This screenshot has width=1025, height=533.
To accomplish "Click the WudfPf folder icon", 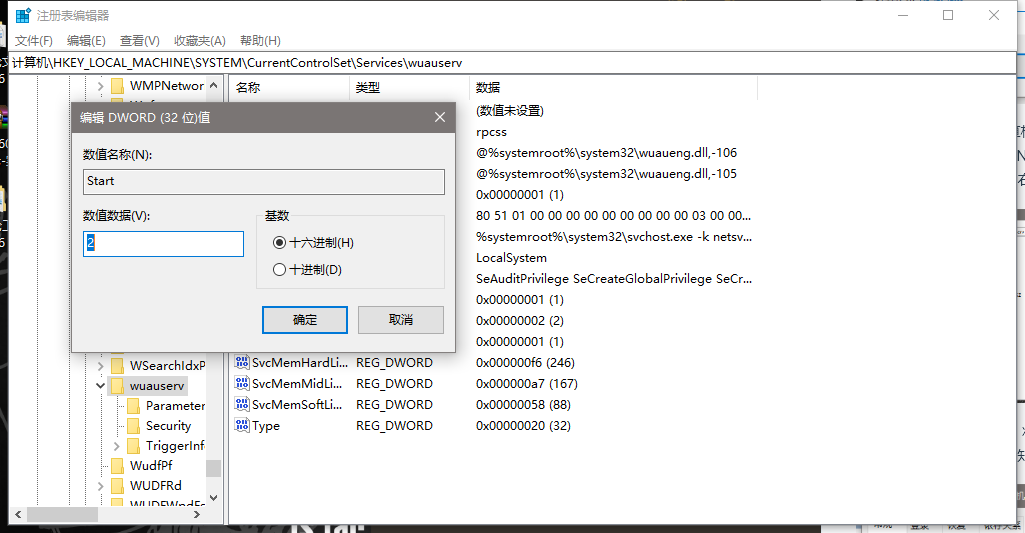I will pos(117,465).
